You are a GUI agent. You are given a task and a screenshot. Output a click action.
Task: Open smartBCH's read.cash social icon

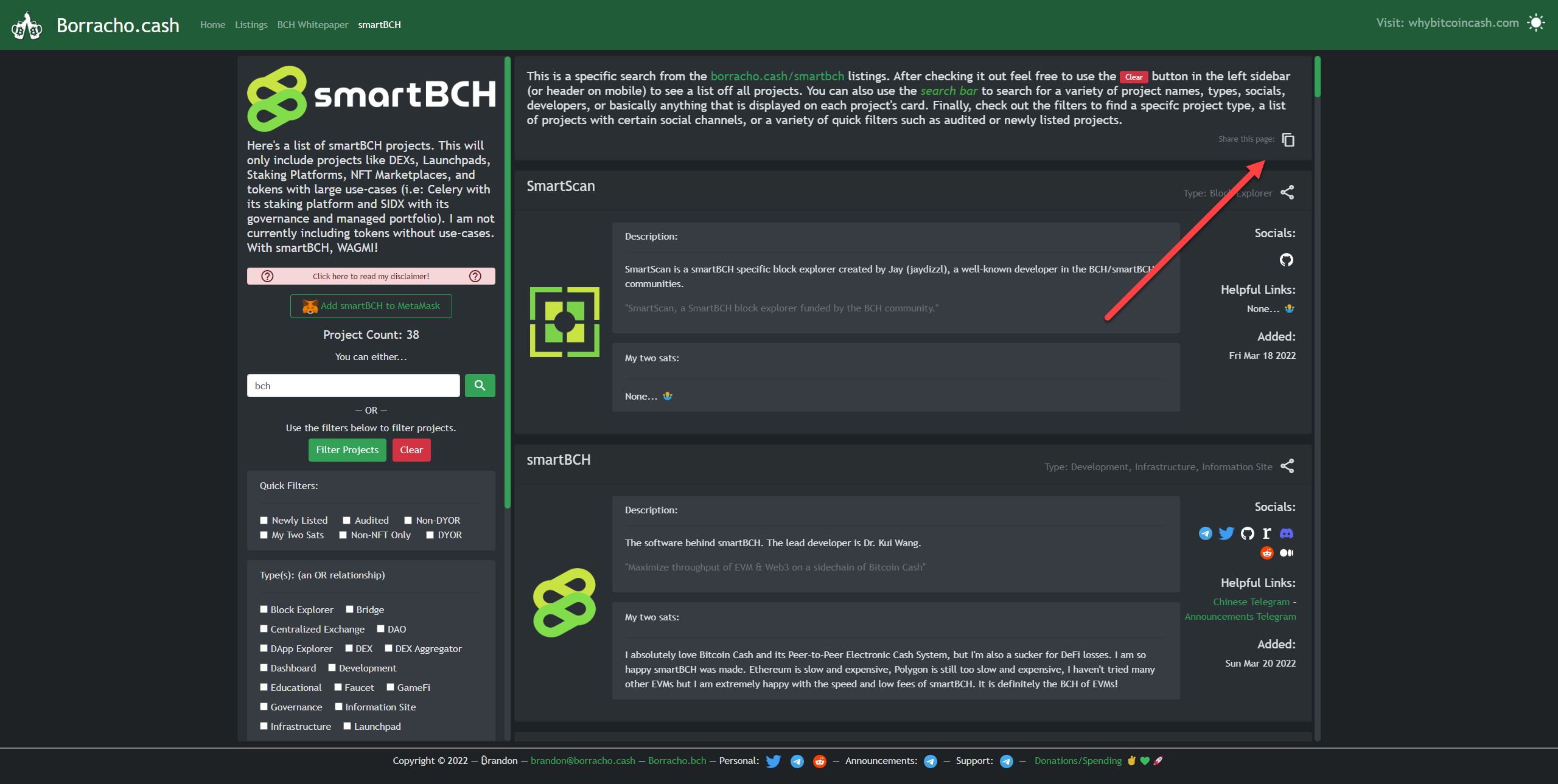(x=1266, y=533)
